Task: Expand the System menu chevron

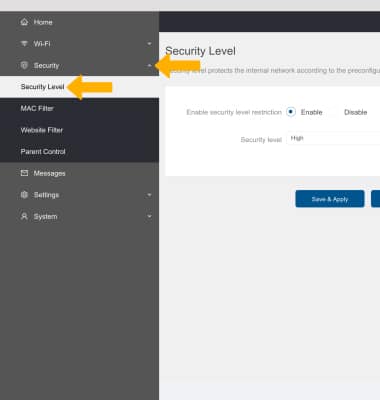Action: (x=149, y=216)
